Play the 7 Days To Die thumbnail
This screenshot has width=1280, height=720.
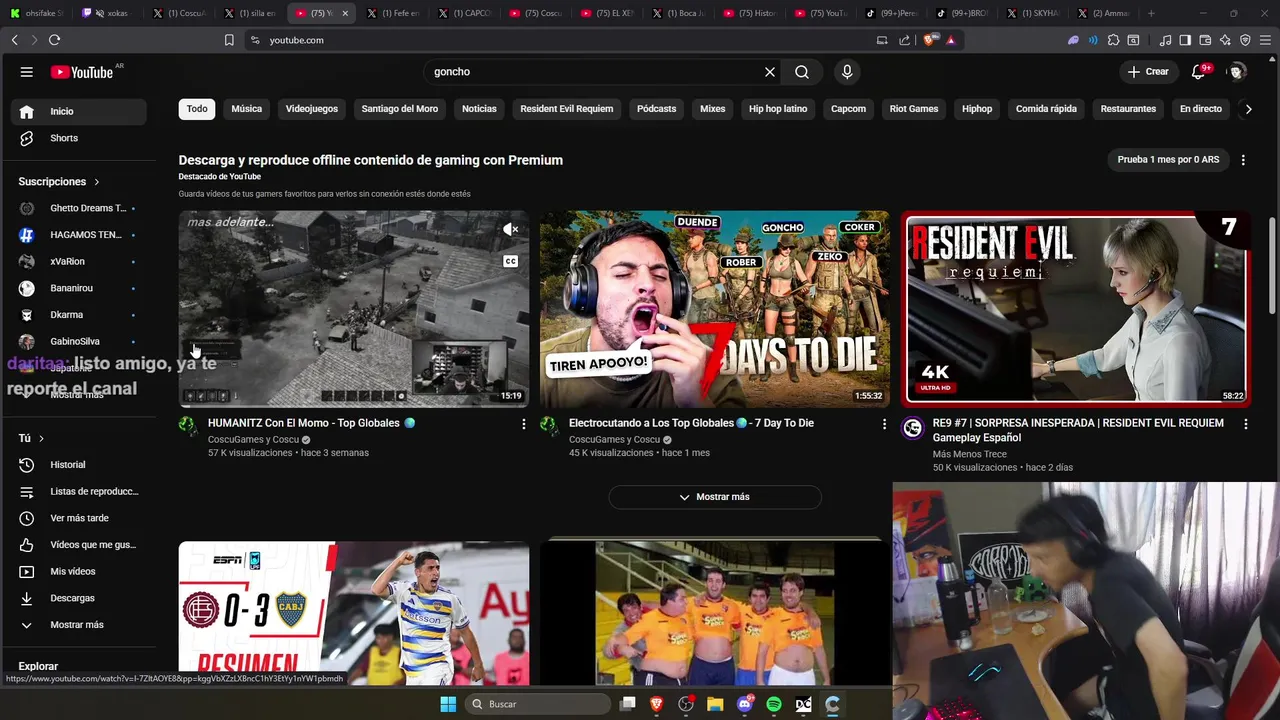pyautogui.click(x=714, y=308)
